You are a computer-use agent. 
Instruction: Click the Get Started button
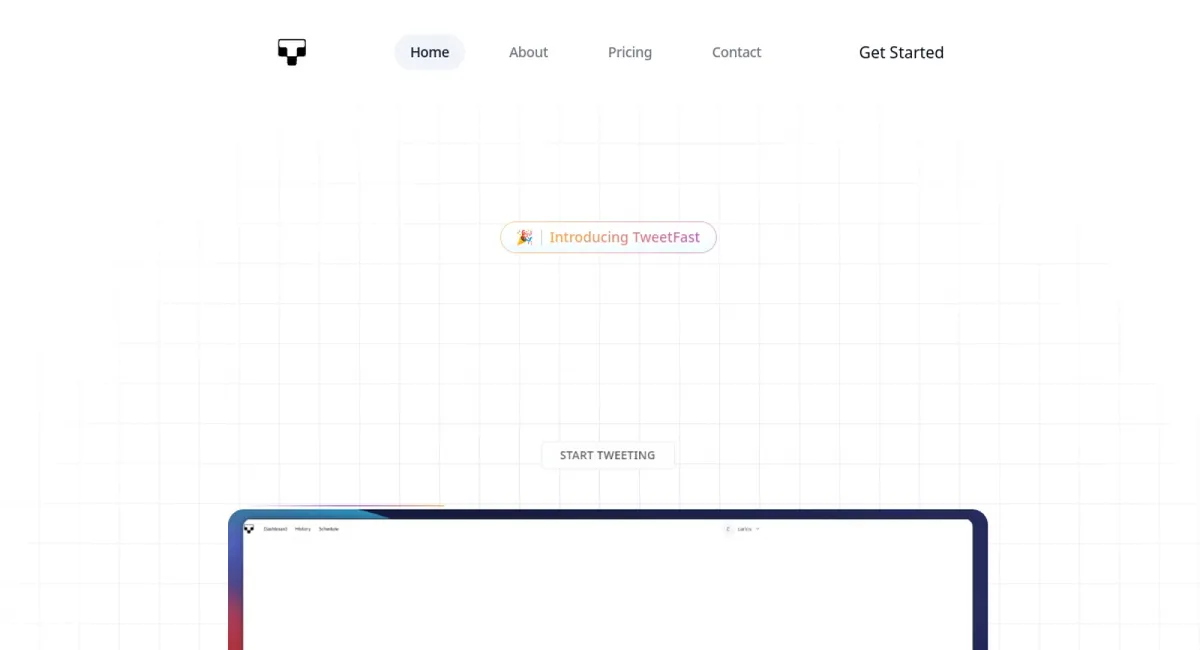point(901,52)
